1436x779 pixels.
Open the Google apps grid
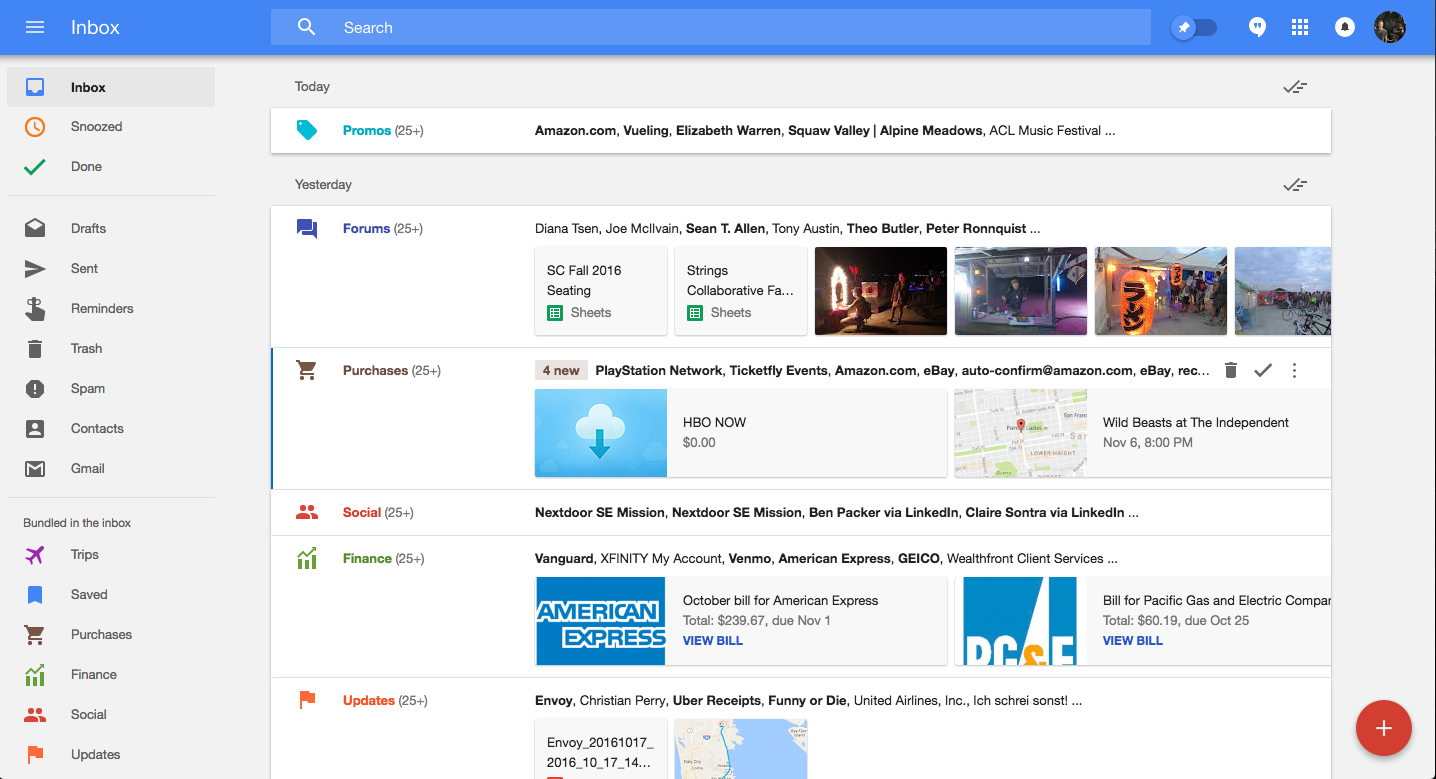tap(1300, 27)
